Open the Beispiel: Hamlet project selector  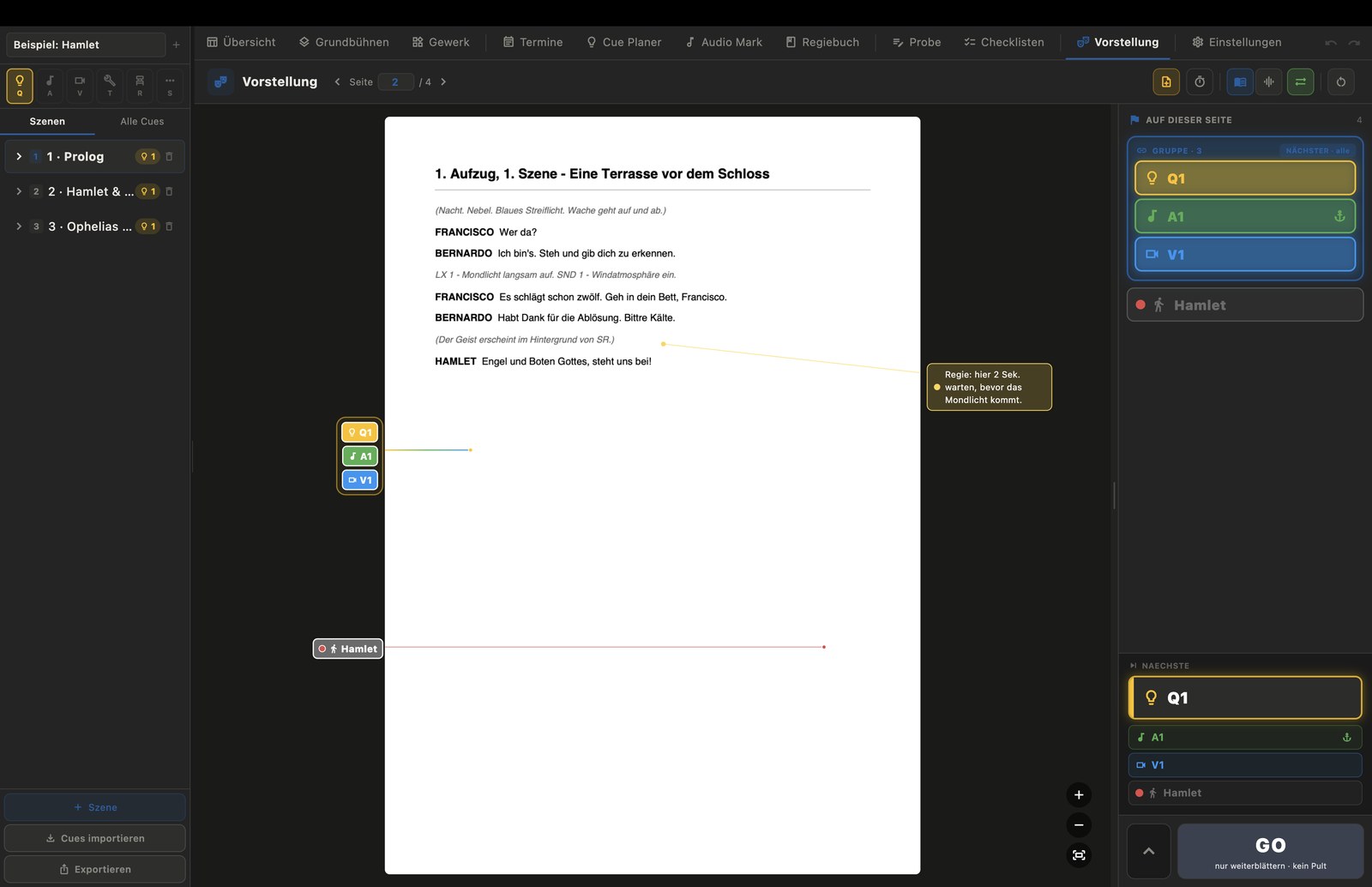click(x=85, y=45)
